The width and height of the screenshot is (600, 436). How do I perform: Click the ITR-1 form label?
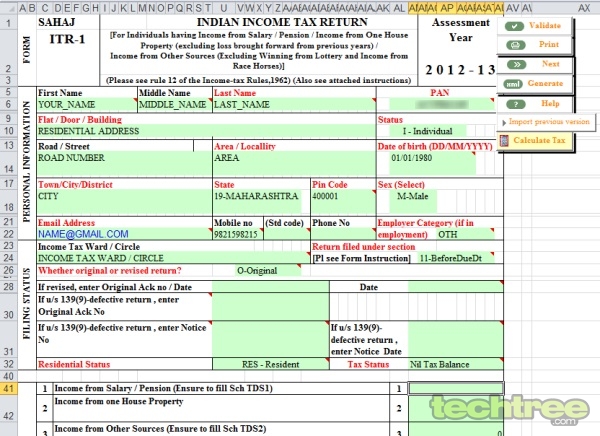[67, 39]
